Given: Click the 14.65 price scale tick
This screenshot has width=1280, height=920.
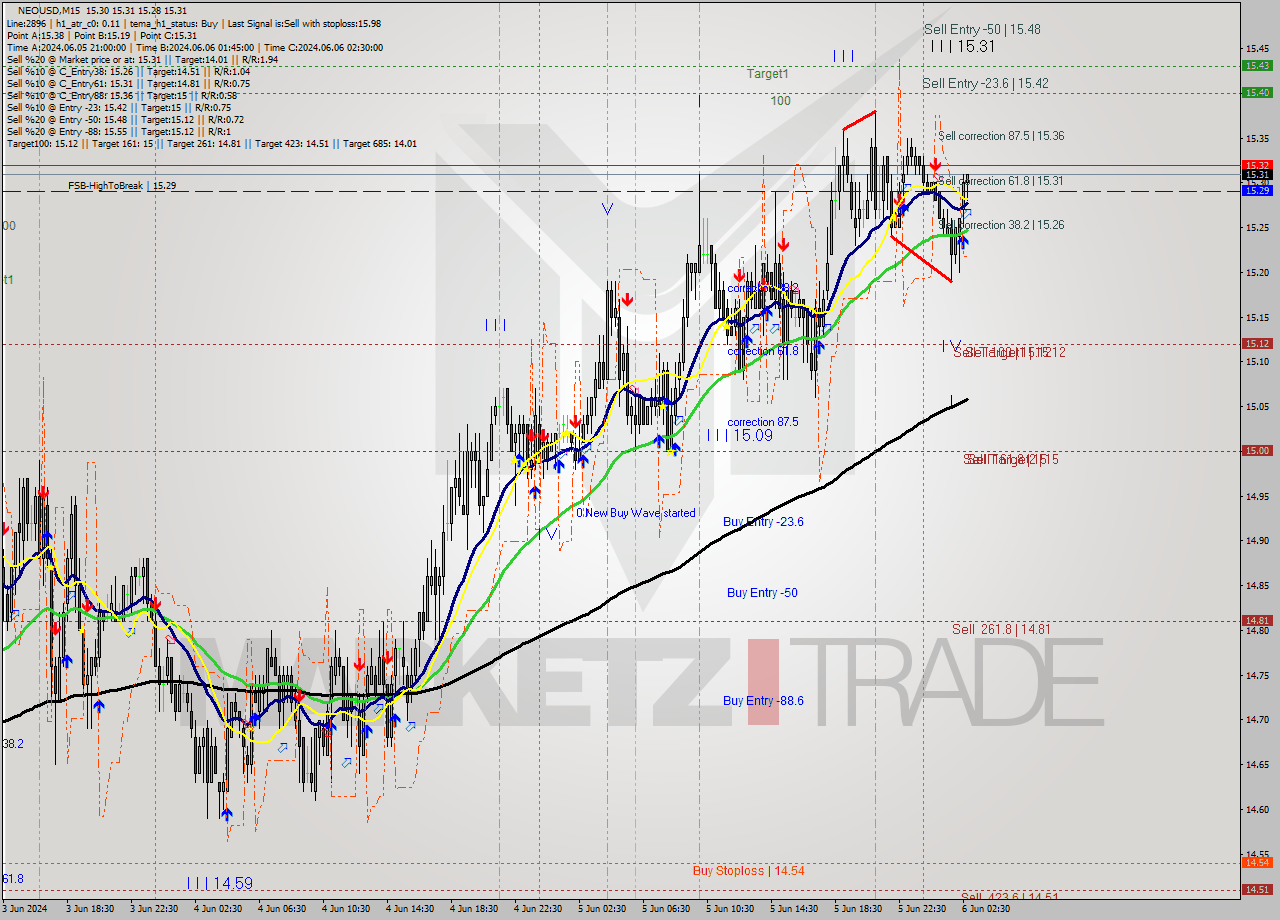Looking at the screenshot, I should (1257, 764).
